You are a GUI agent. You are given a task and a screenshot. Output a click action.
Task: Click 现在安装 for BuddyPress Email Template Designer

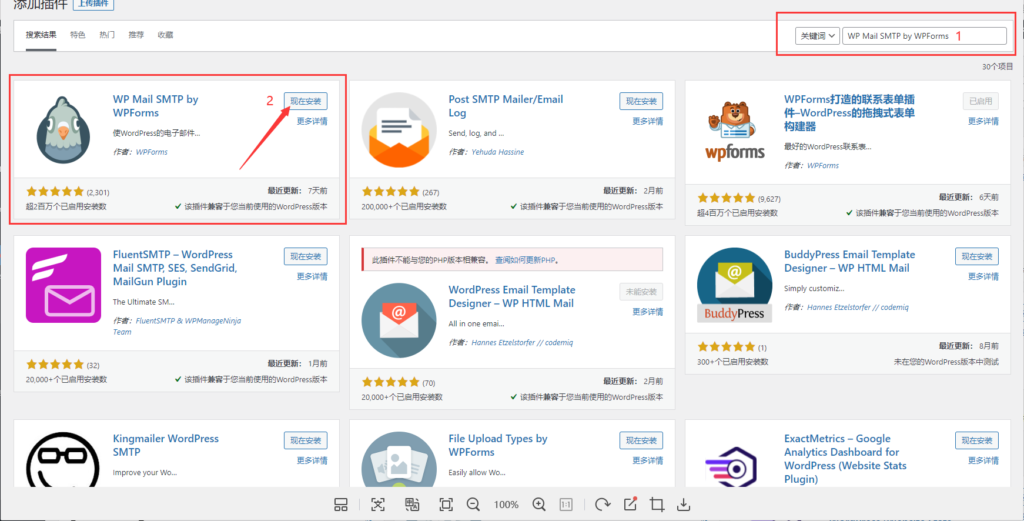coord(977,256)
